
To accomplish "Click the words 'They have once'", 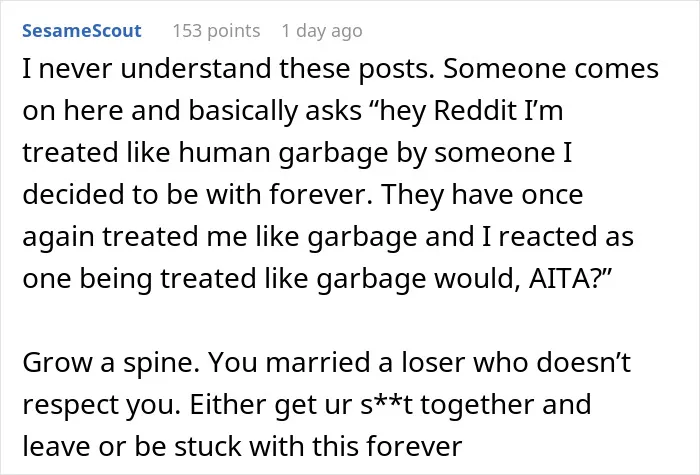I will coord(482,196).
